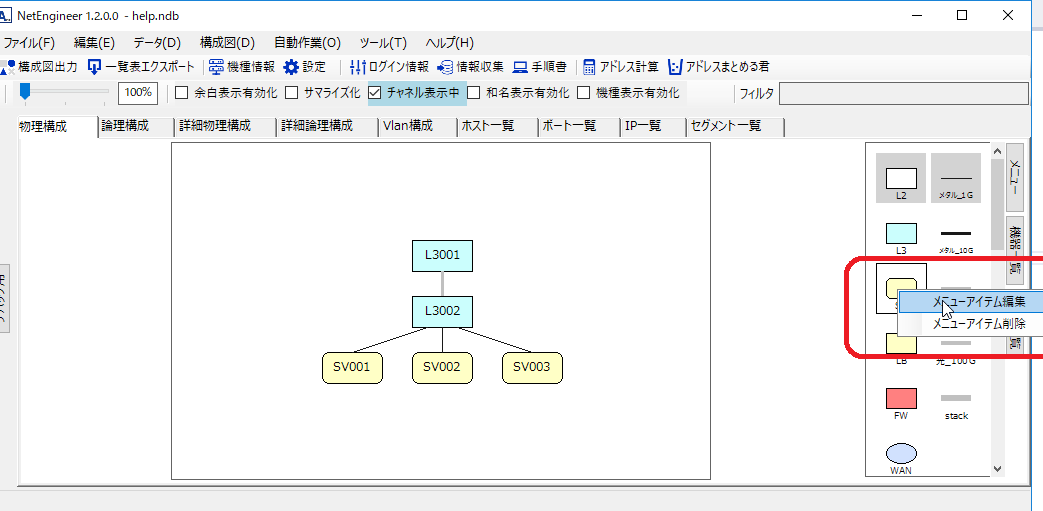
Task: Switch to the Vlan構成 tab
Action: pyautogui.click(x=407, y=126)
